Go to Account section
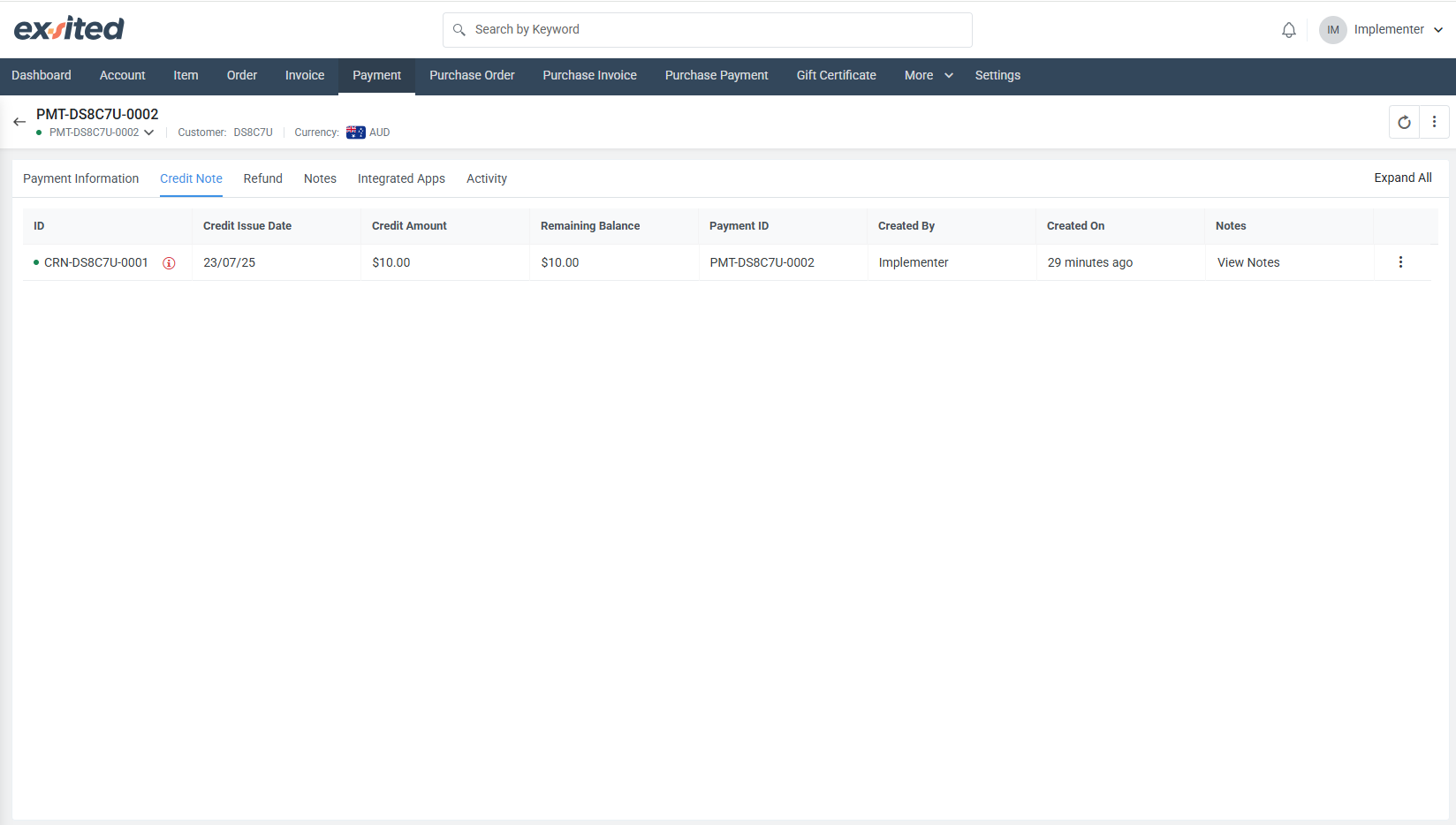The height and width of the screenshot is (825, 1456). pos(122,76)
